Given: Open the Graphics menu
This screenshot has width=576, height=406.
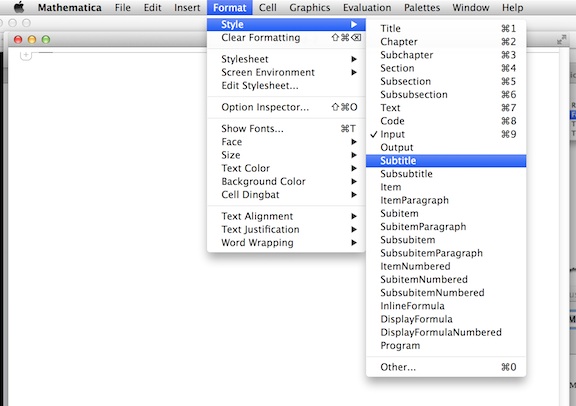Looking at the screenshot, I should click(309, 8).
